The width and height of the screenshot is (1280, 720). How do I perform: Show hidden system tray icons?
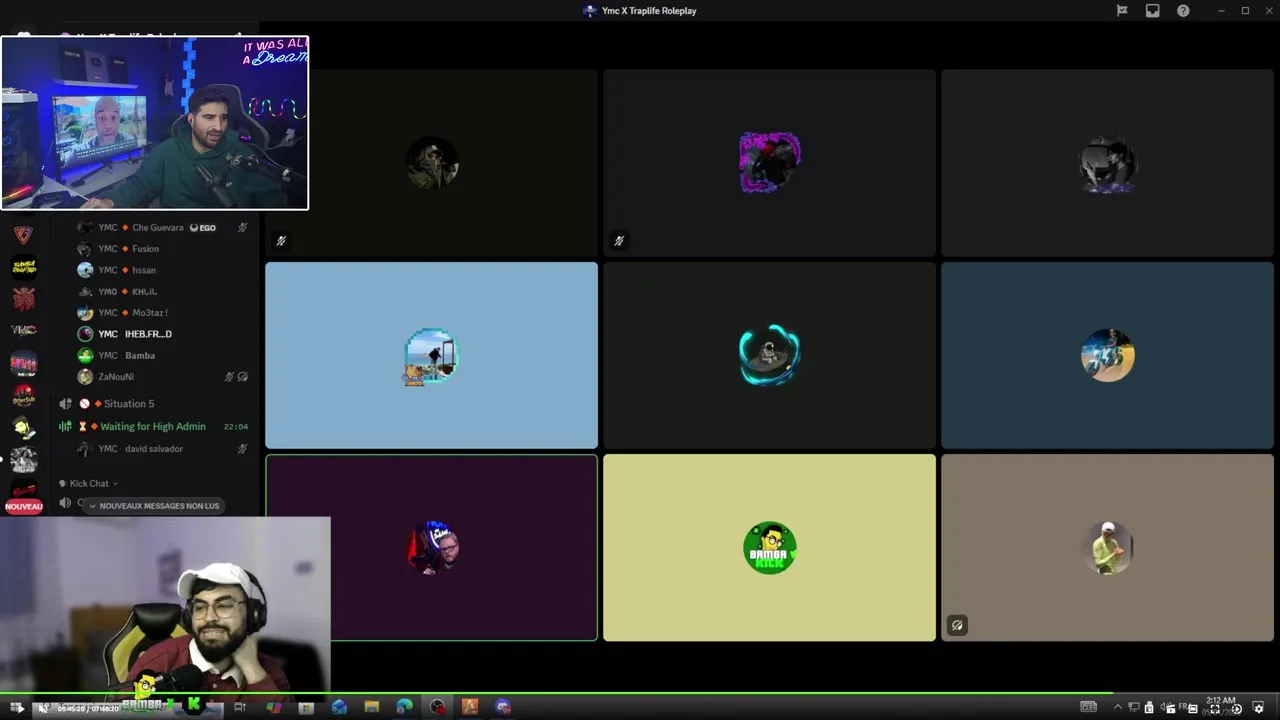coord(1117,707)
